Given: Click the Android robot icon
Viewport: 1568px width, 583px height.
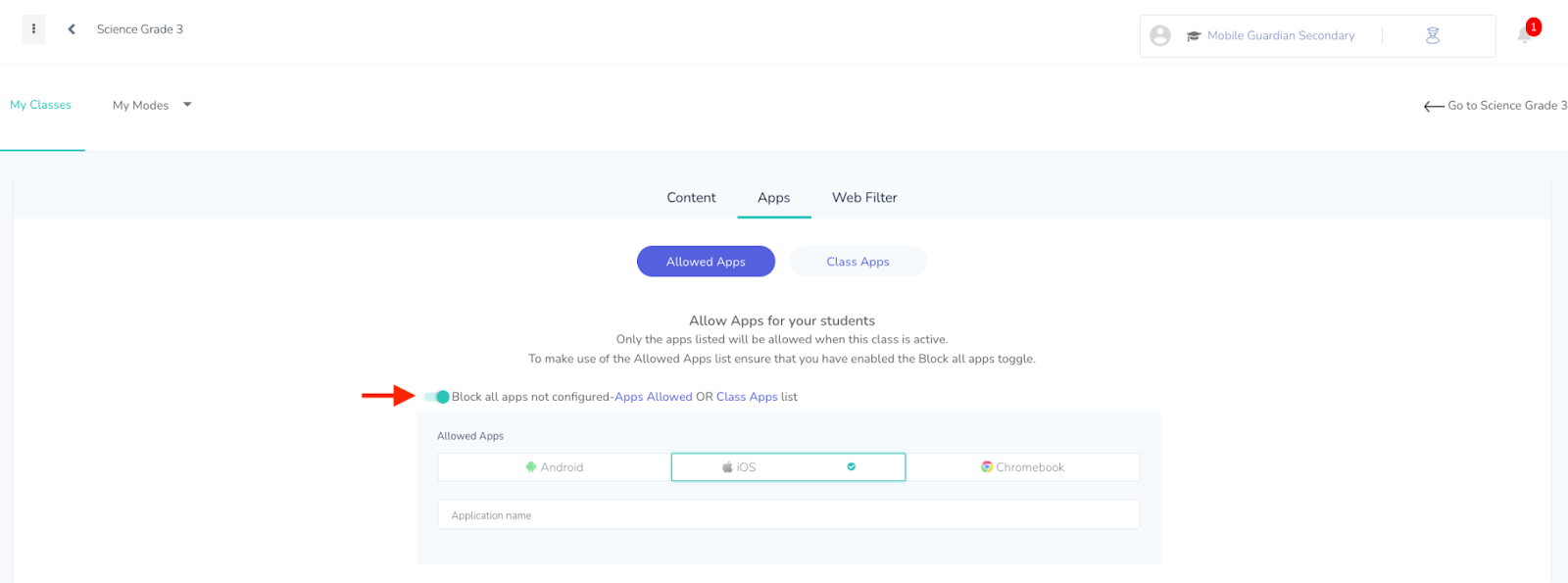Looking at the screenshot, I should (x=531, y=467).
